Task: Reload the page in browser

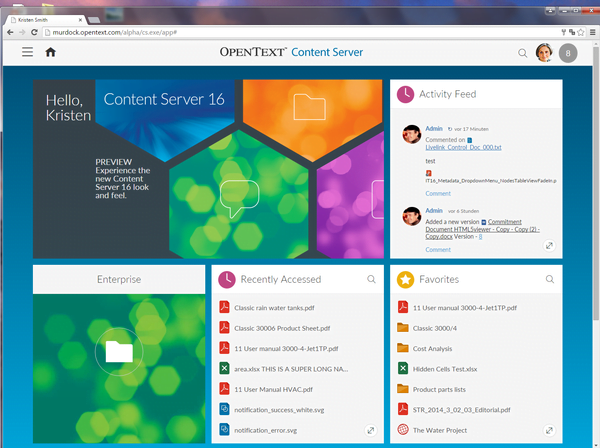Action: 34,32
